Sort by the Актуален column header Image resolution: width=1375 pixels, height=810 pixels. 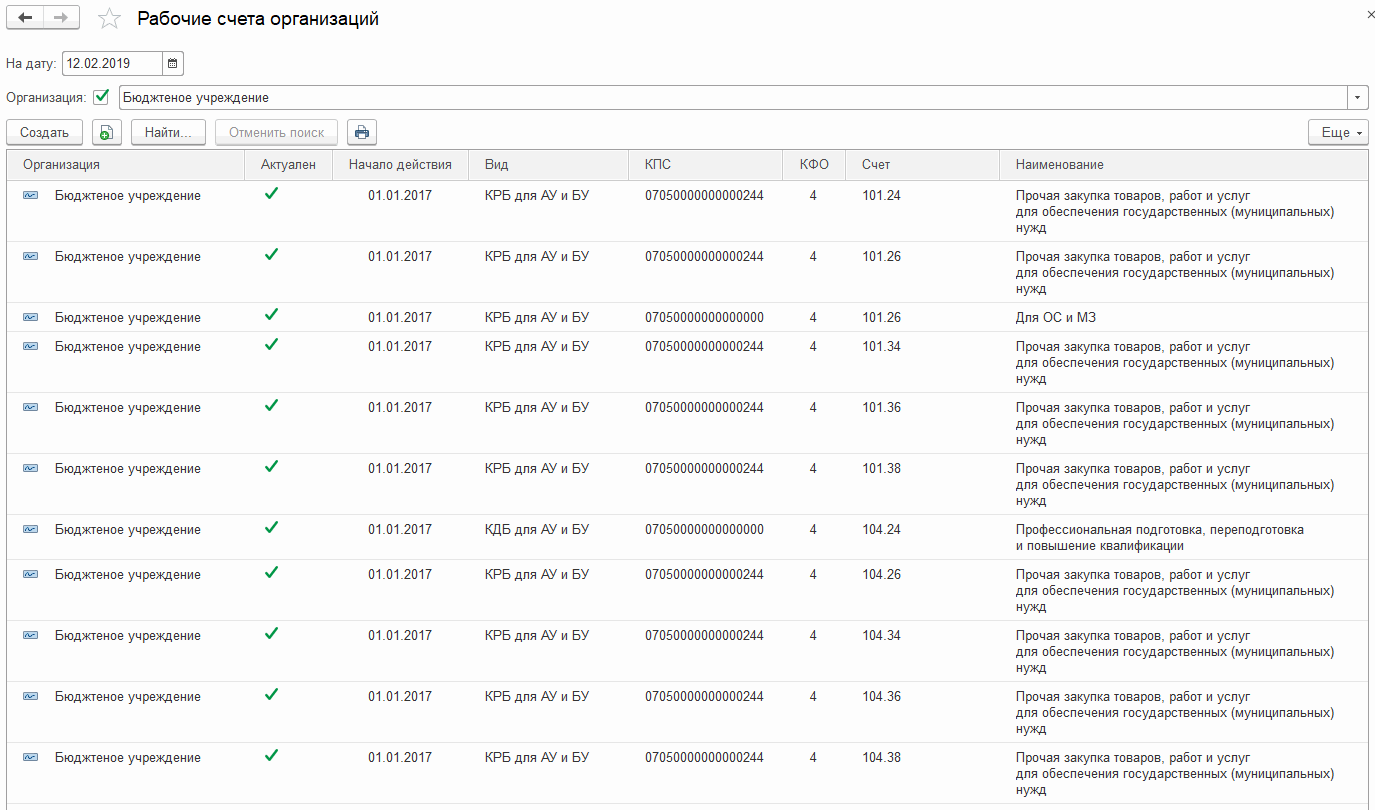click(288, 165)
